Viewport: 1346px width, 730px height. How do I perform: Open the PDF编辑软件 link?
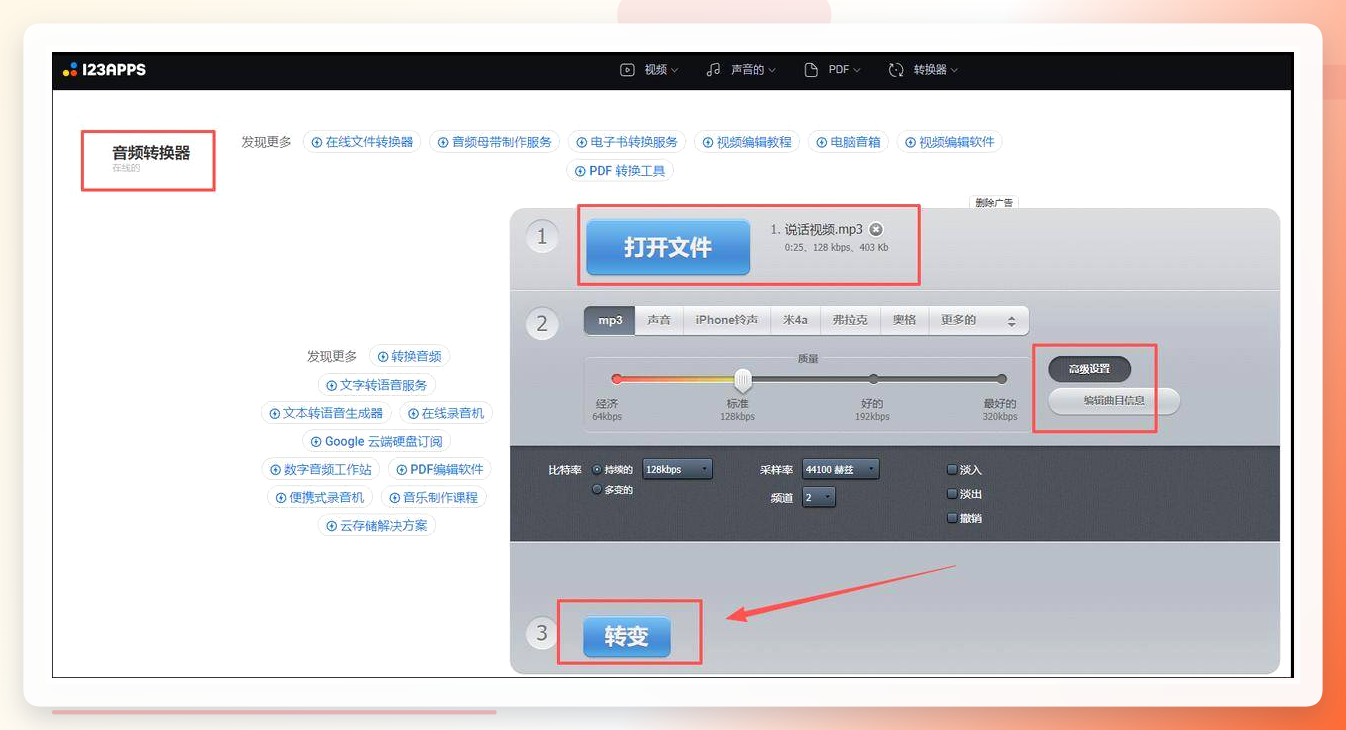440,469
